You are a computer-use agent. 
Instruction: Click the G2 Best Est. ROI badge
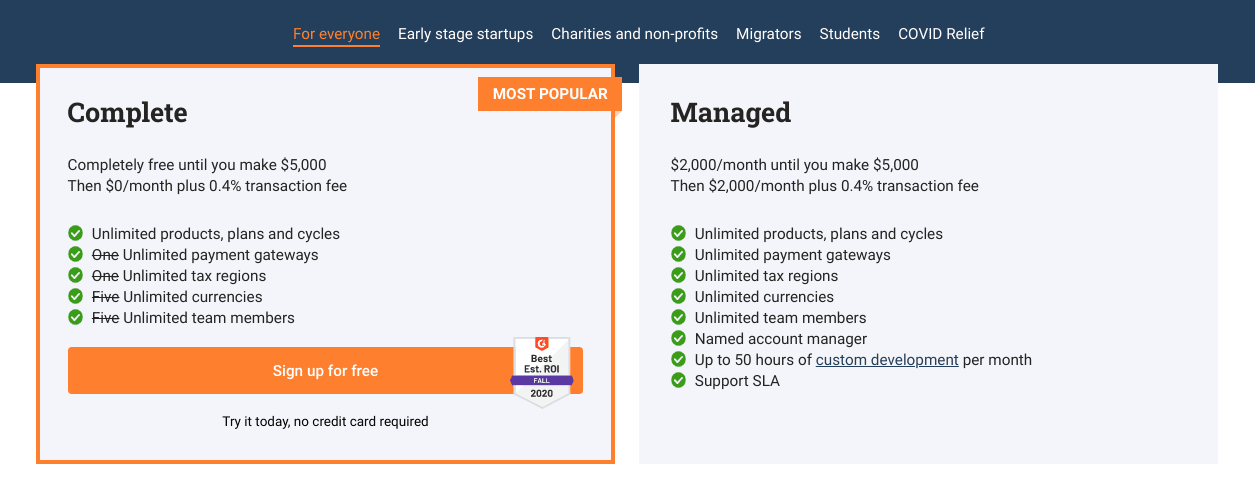[541, 371]
